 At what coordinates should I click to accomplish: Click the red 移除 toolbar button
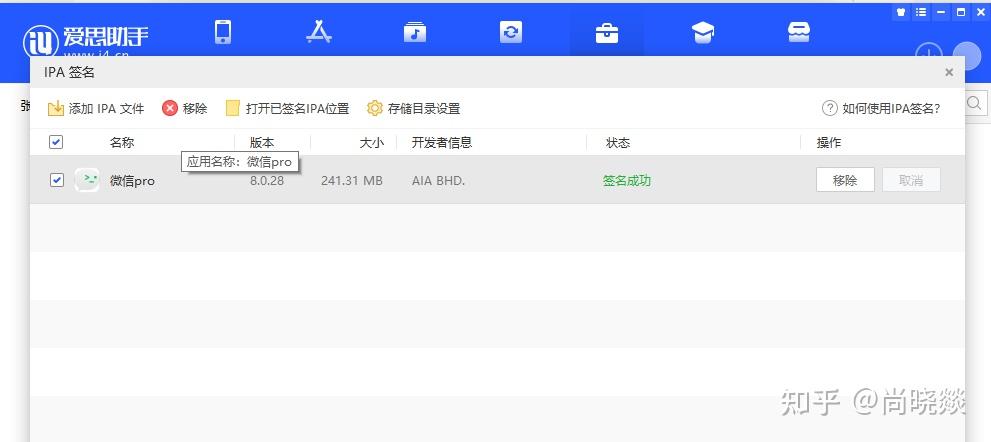click(185, 109)
